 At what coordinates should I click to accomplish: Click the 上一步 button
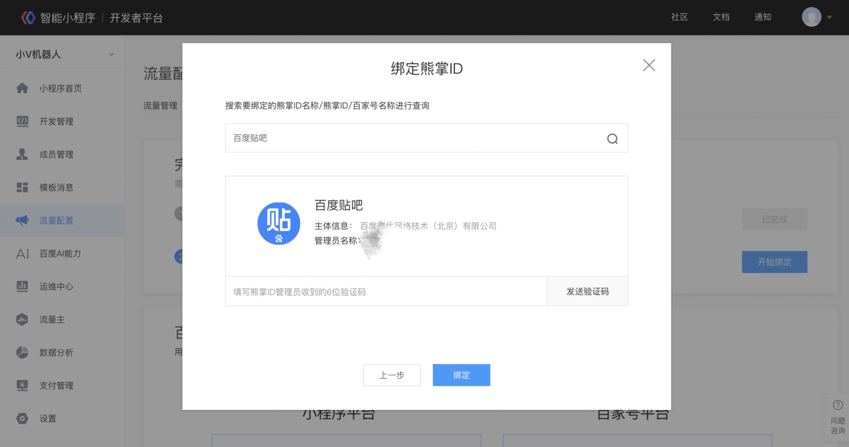tap(391, 375)
